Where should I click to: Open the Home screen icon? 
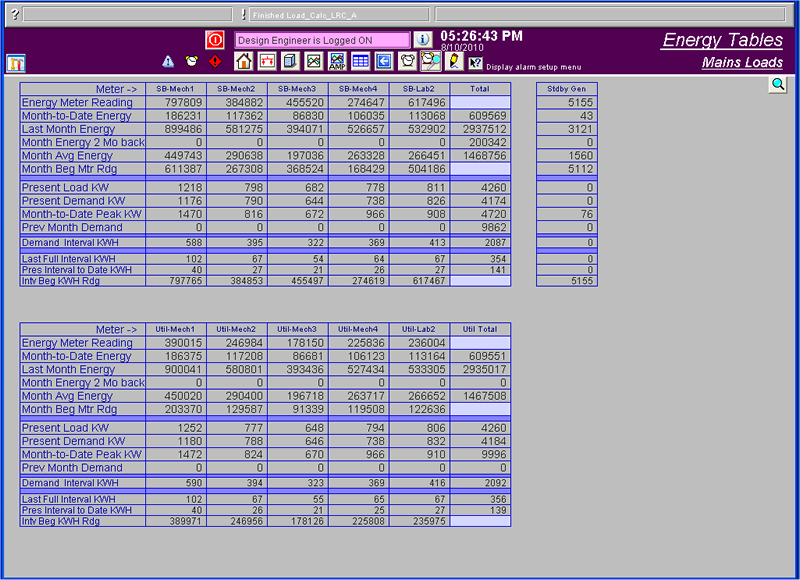tap(243, 61)
